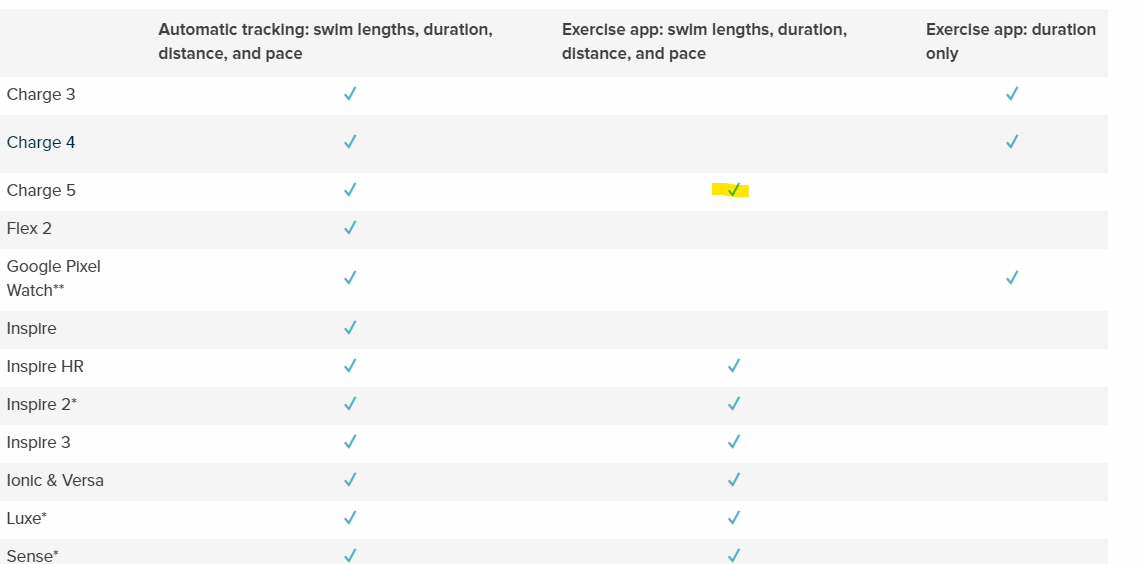Select the Google Pixel Watch row label
The image size is (1143, 564).
54,278
